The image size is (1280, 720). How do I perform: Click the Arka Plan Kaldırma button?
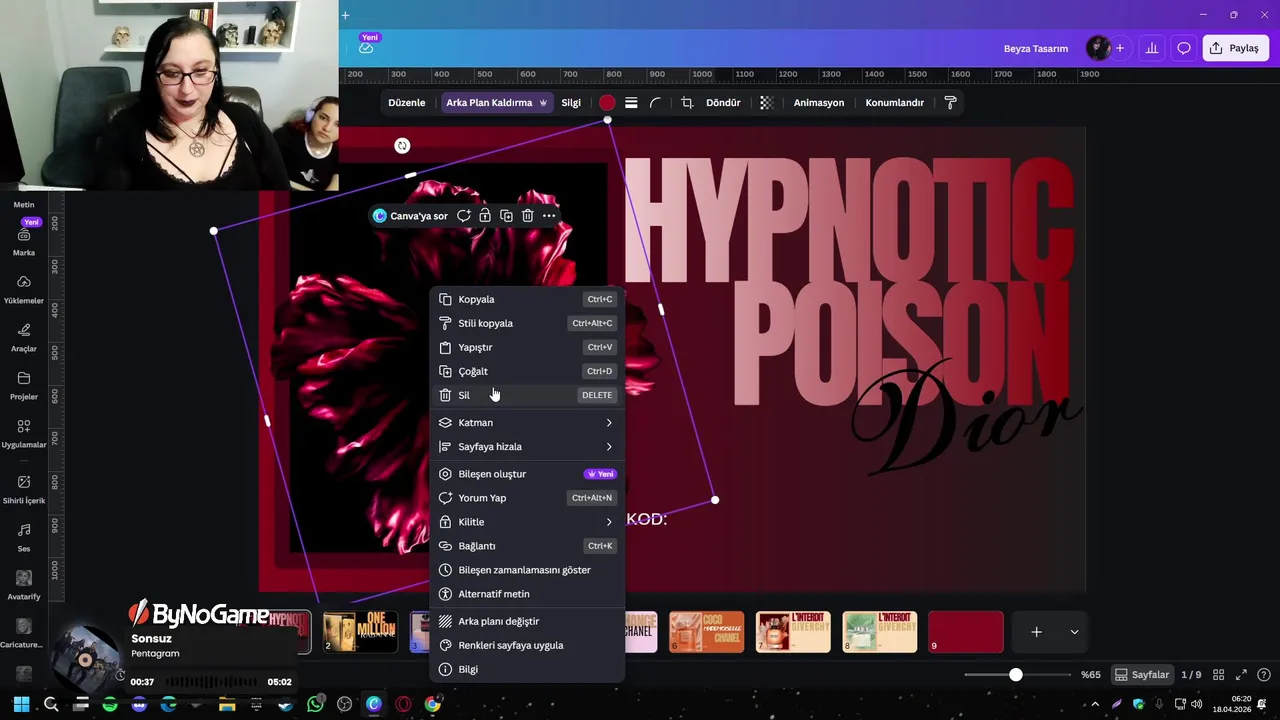[497, 103]
